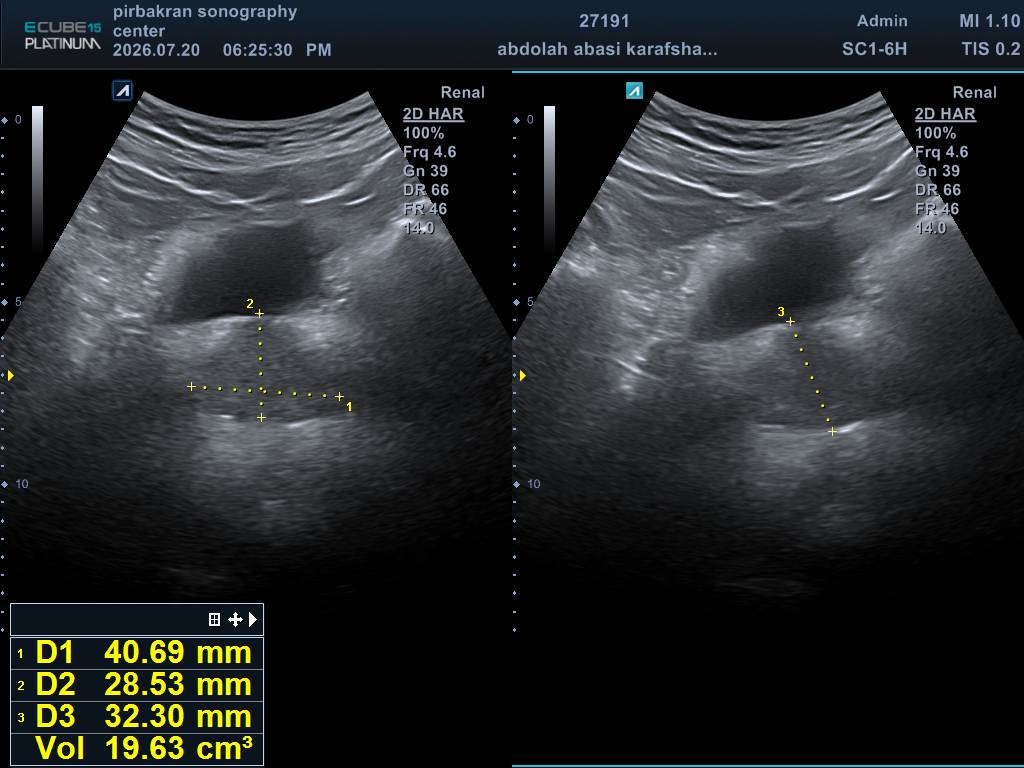
Task: Click the 5 cm depth marker on left scale
Action: pyautogui.click(x=18, y=302)
